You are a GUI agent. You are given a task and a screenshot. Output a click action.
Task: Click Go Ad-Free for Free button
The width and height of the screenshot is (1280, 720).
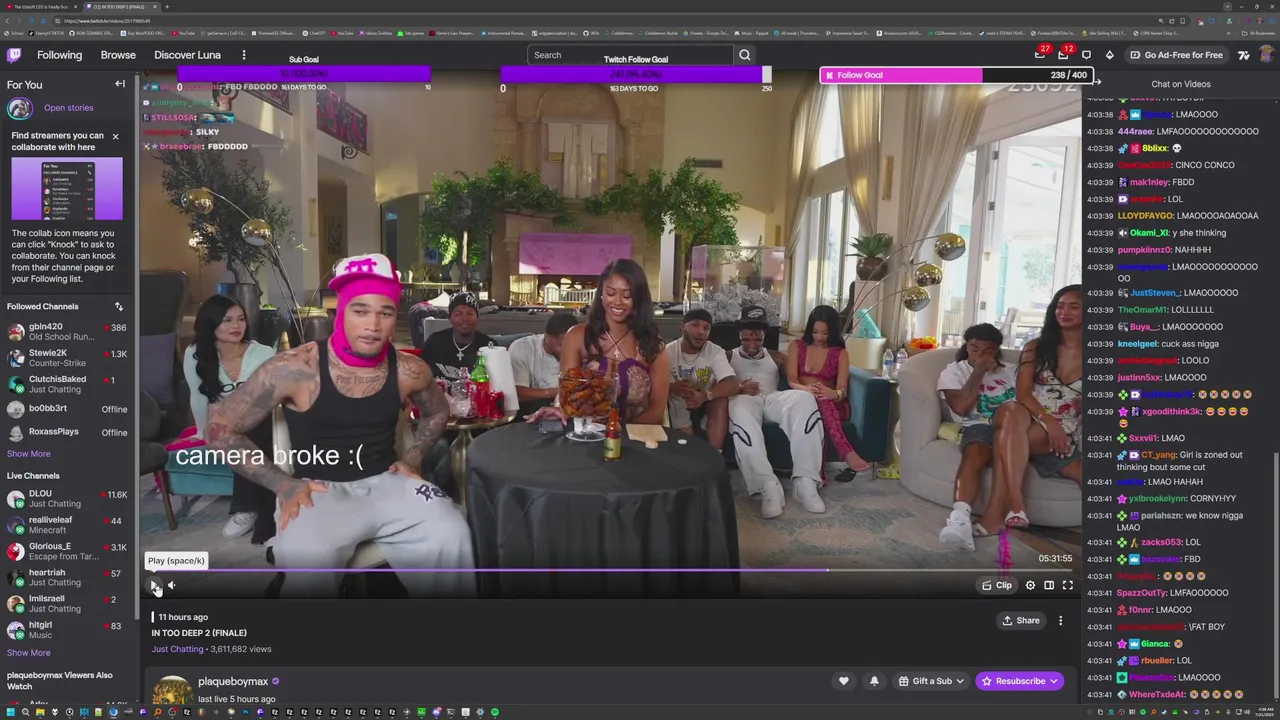(1175, 55)
